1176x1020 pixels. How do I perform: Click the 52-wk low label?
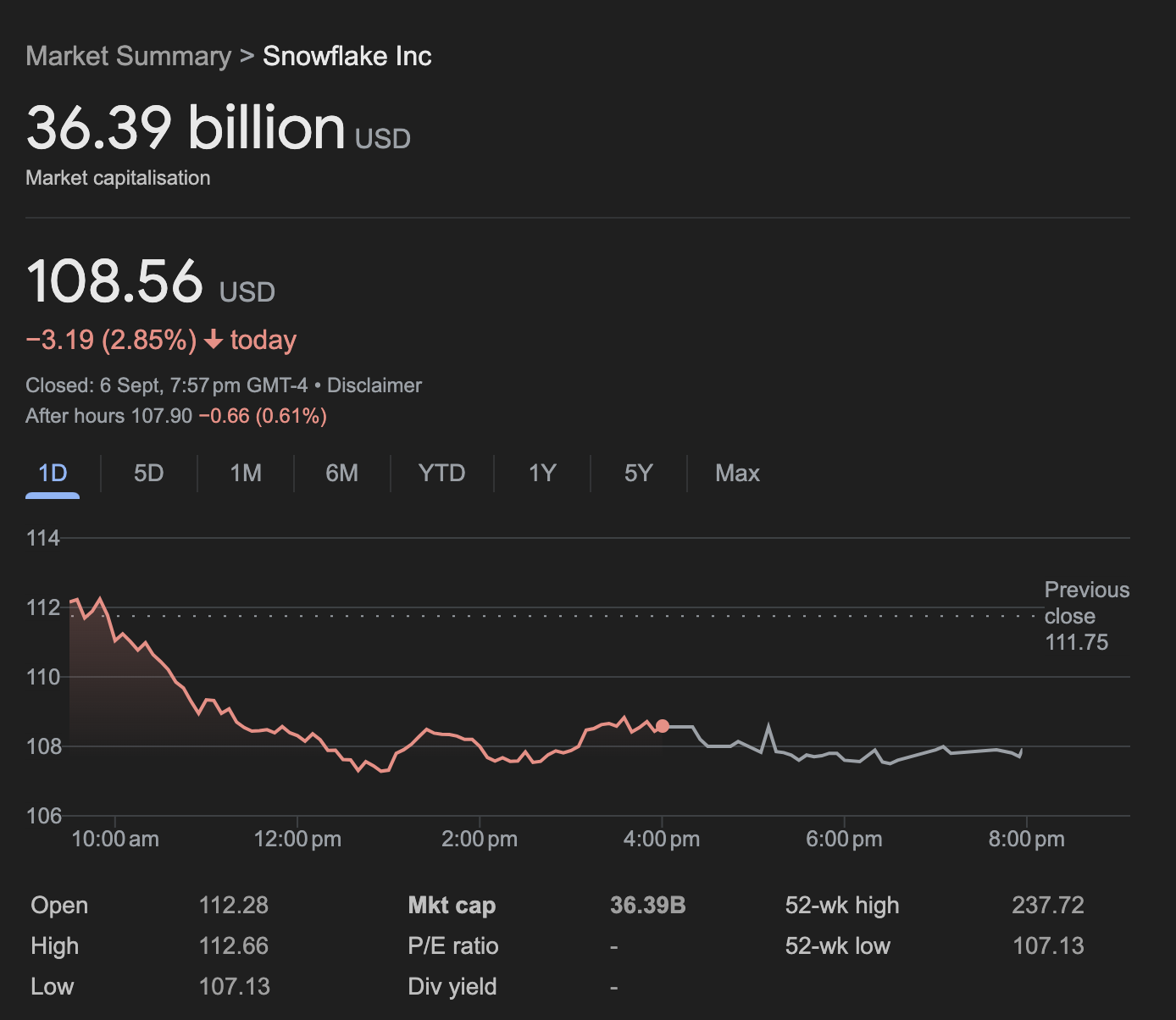838,946
